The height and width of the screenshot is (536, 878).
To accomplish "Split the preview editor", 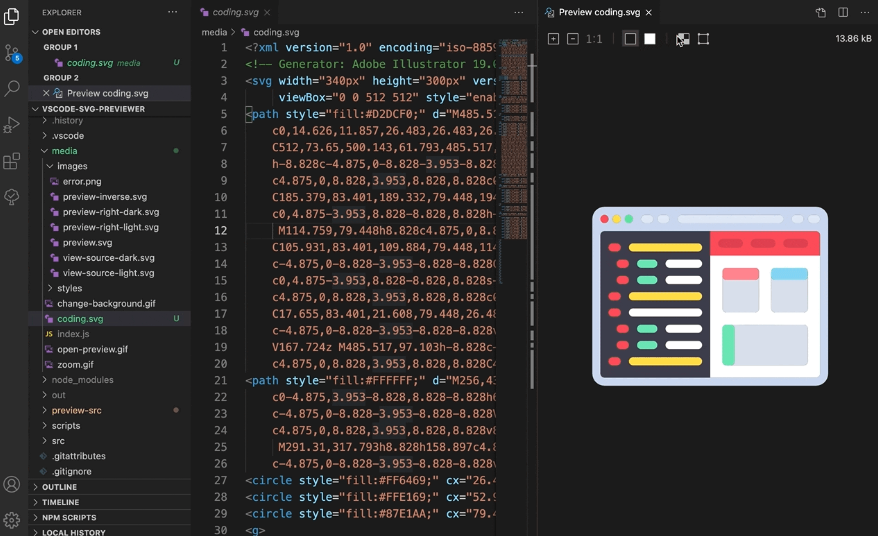I will tap(843, 12).
